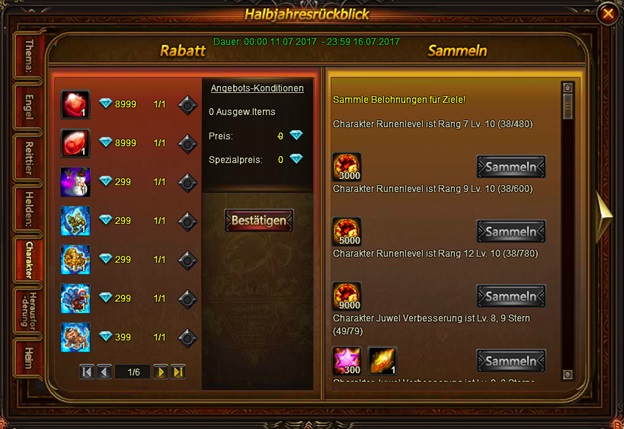Image resolution: width=624 pixels, height=429 pixels.
Task: Toggle selection diamond for snowman item
Action: 187,183
